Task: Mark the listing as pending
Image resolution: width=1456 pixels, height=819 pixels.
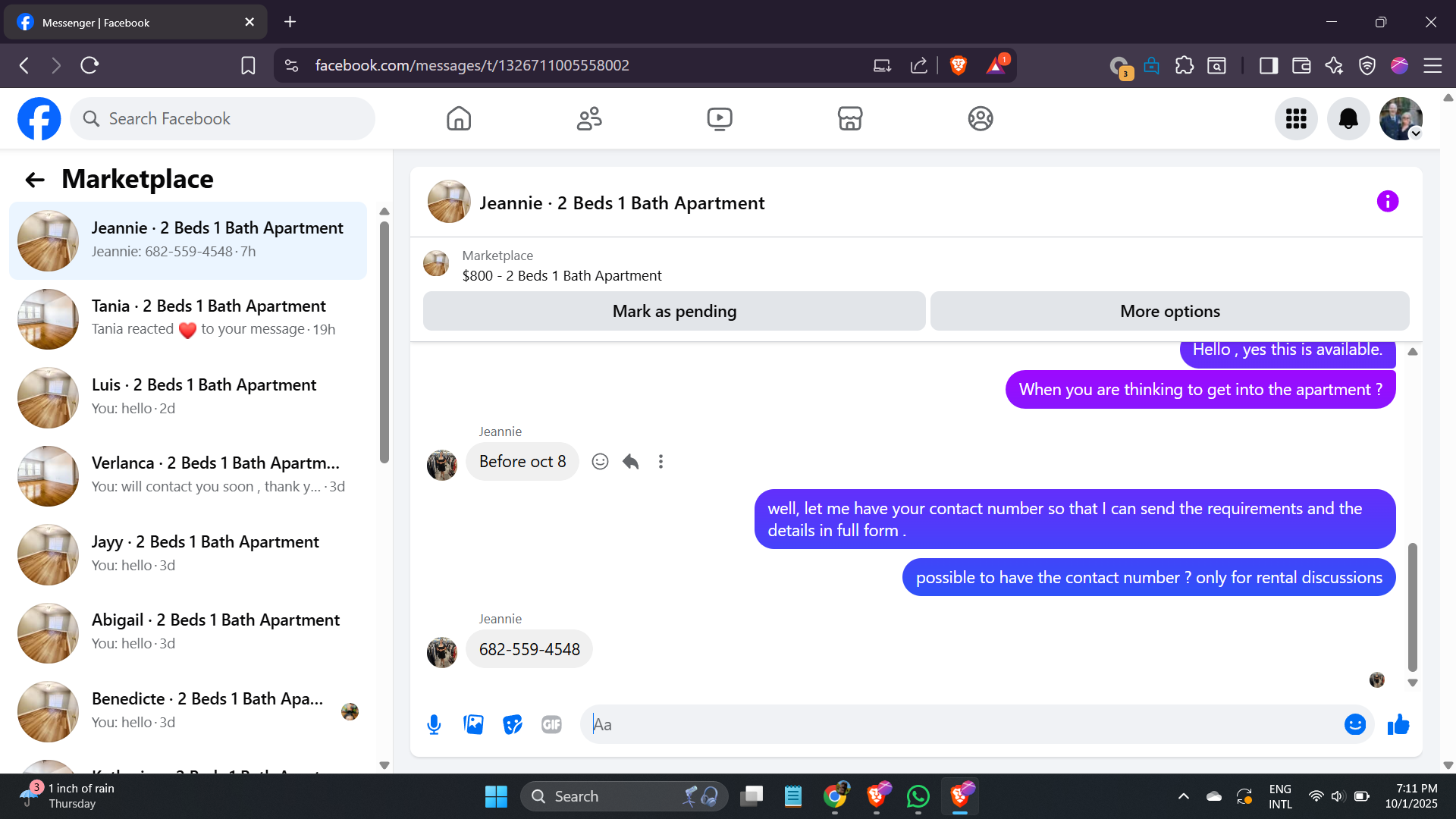Action: click(x=674, y=311)
